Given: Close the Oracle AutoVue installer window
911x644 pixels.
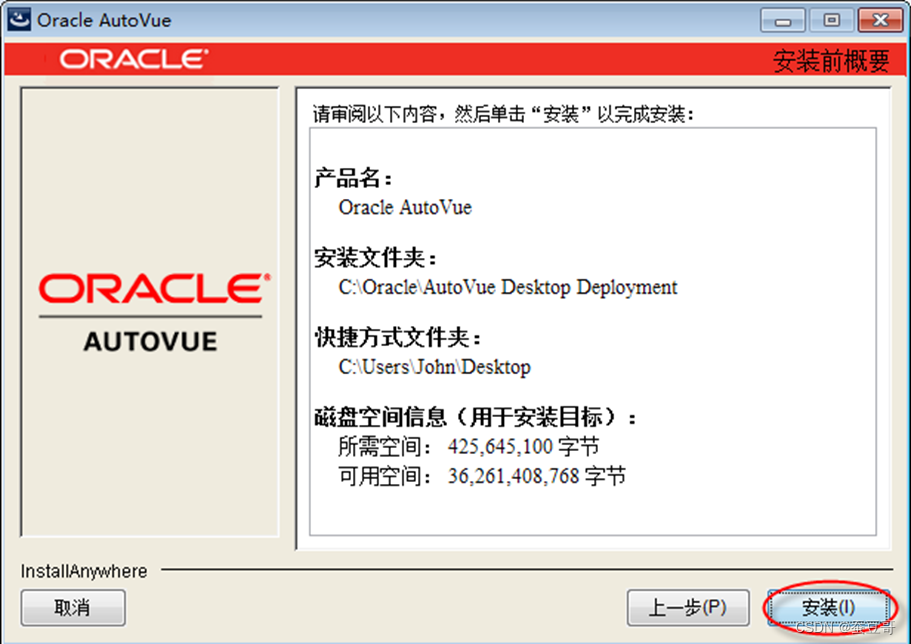Looking at the screenshot, I should [x=880, y=20].
